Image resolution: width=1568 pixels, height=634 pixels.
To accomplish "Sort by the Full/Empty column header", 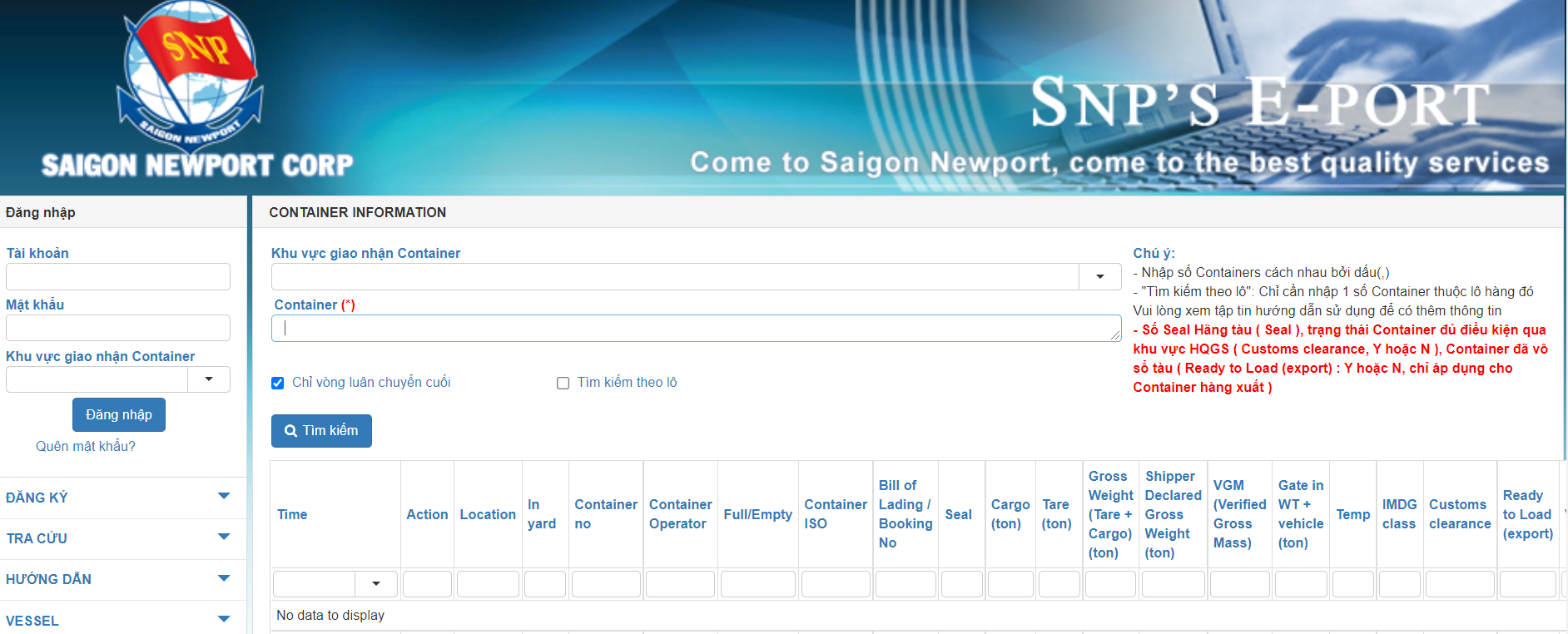I will (758, 514).
